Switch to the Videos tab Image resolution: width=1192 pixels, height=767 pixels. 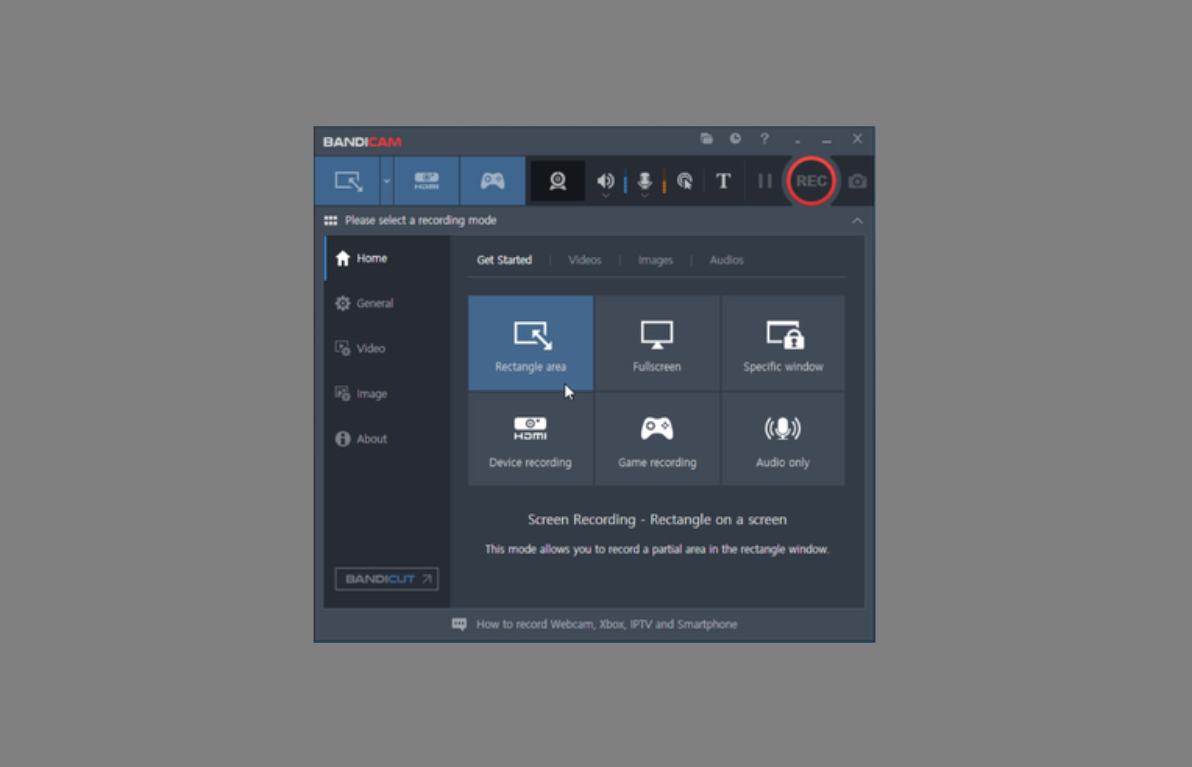pyautogui.click(x=585, y=260)
